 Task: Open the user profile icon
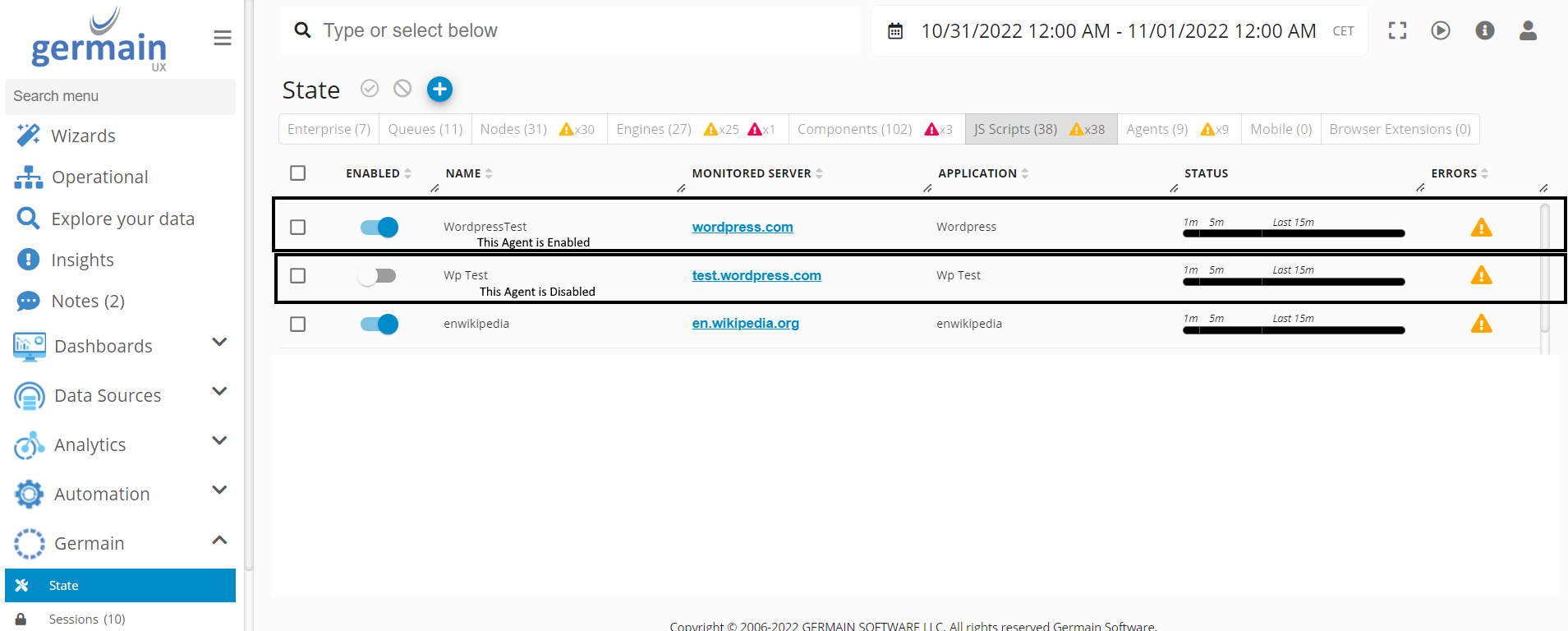click(1528, 30)
